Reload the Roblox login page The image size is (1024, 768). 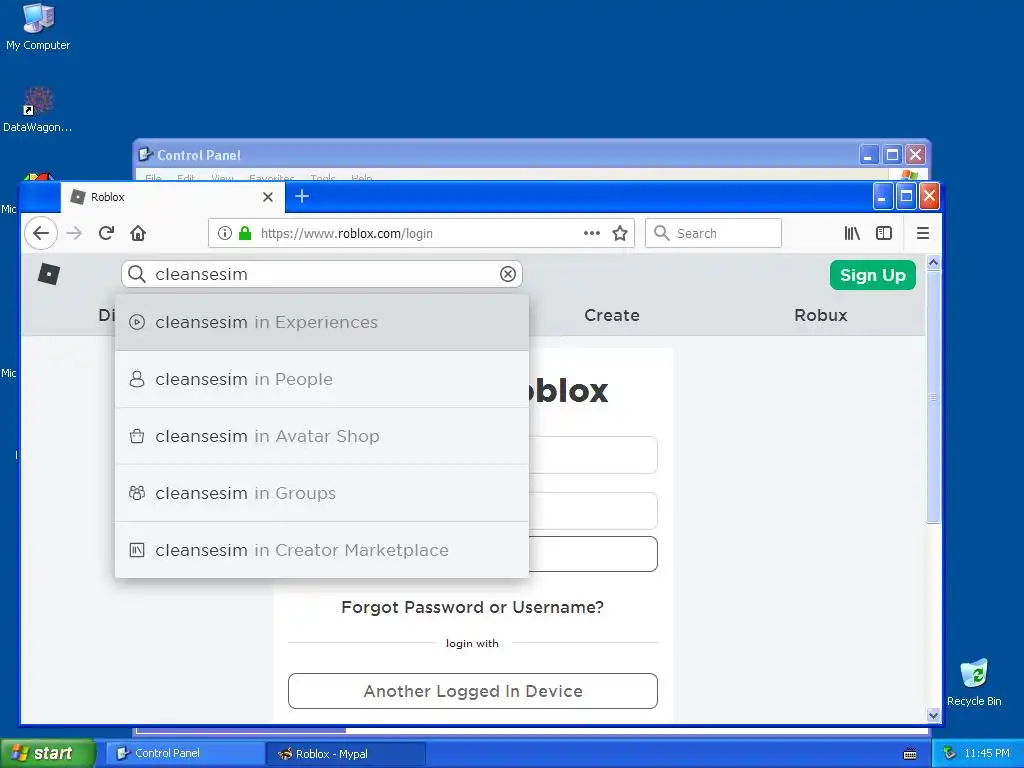(x=106, y=233)
